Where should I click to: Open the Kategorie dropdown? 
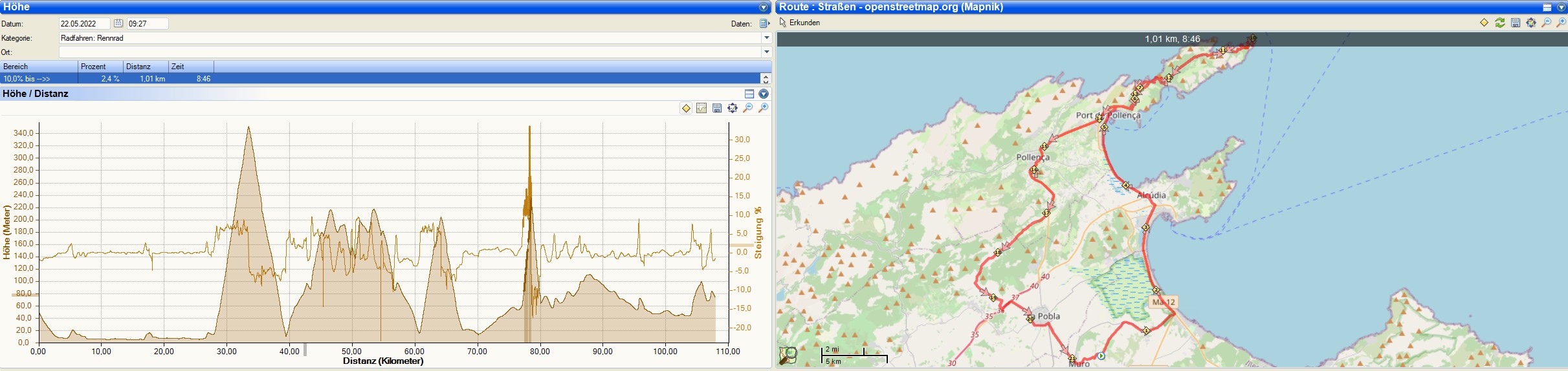(766, 38)
